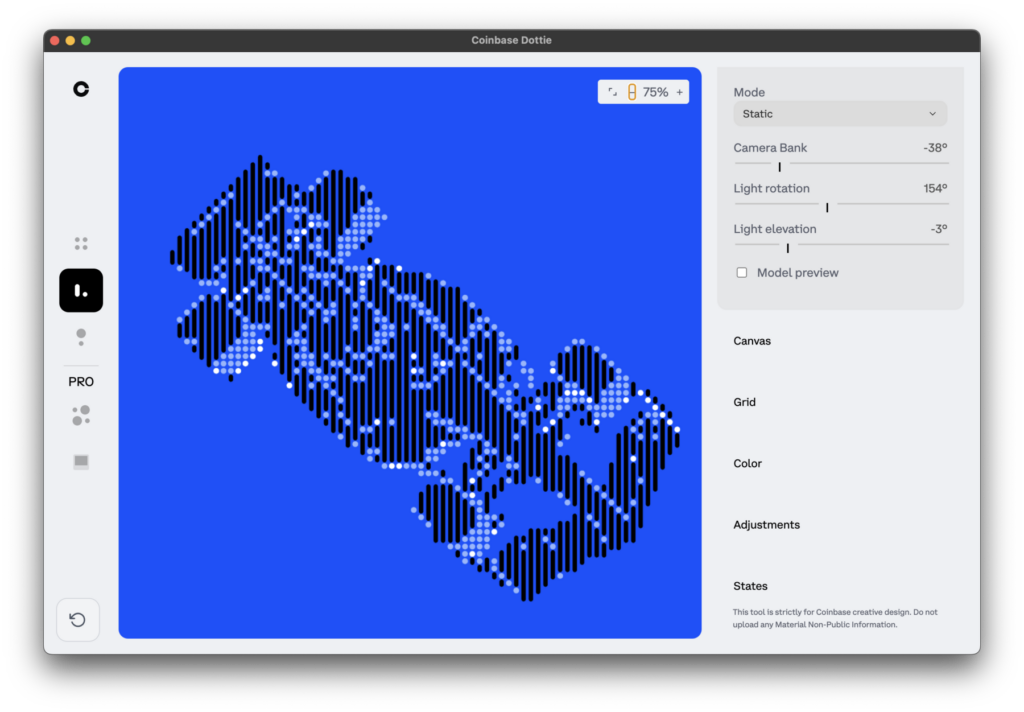
Task: Click the Light elevation slider handle
Action: click(x=788, y=248)
